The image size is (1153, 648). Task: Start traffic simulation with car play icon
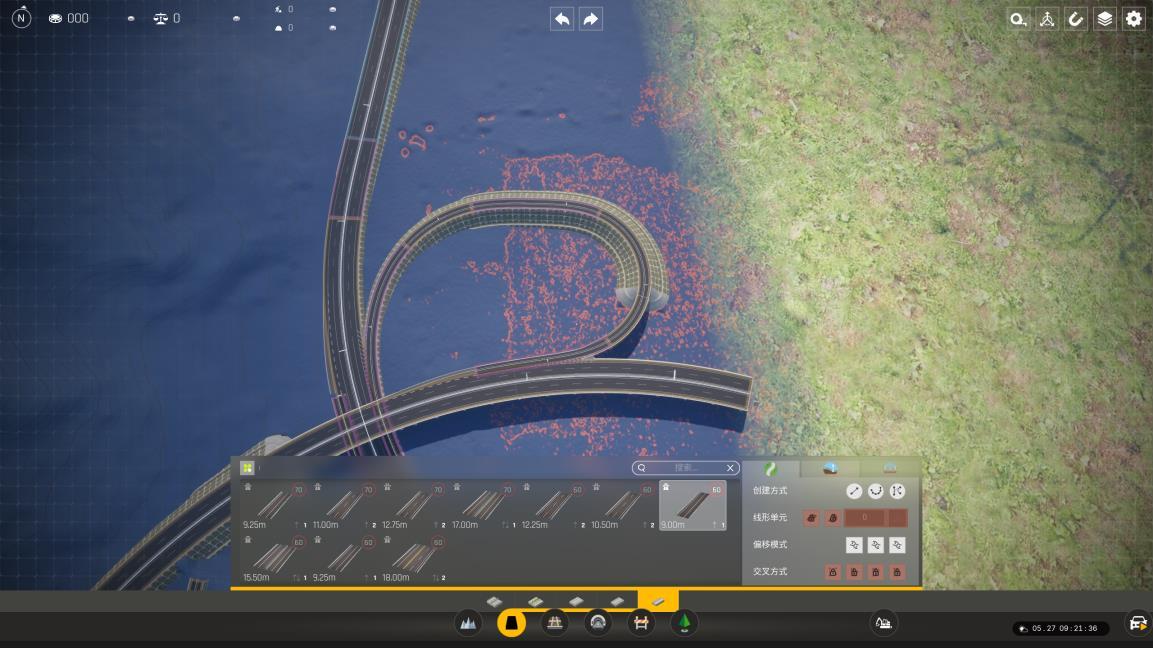coord(1138,624)
